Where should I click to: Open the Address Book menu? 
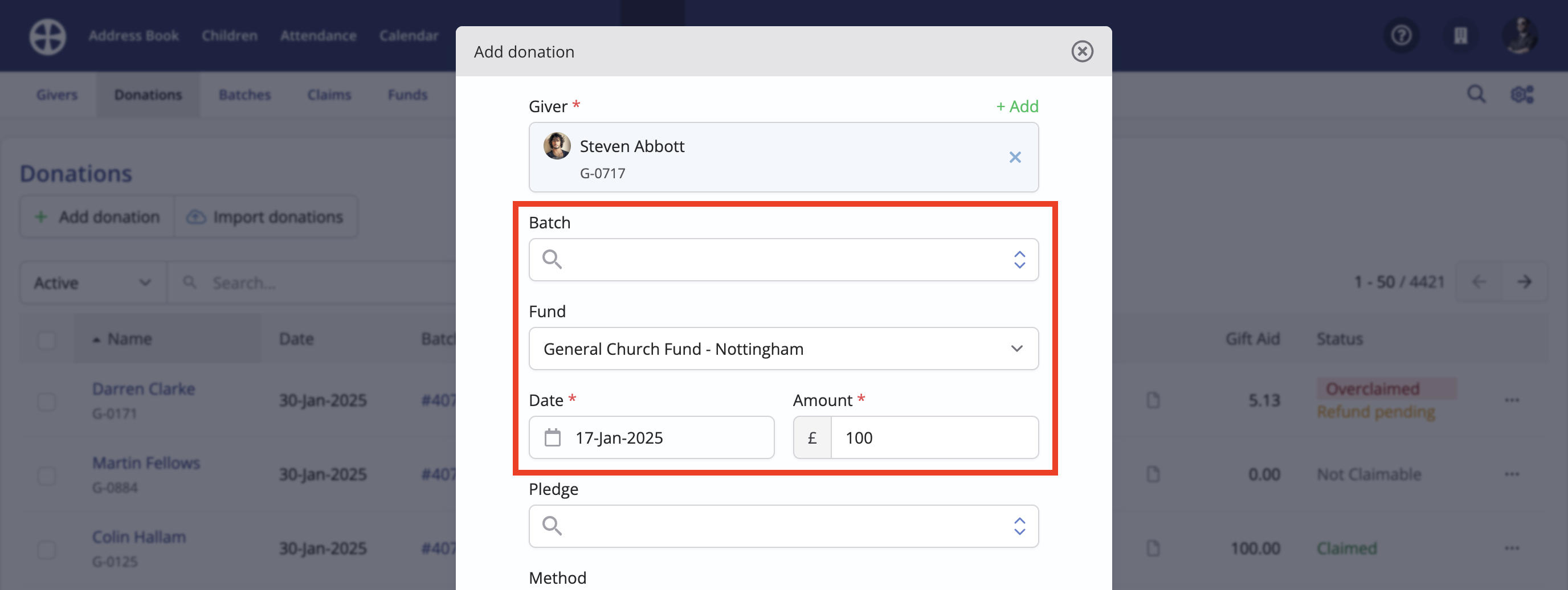(x=133, y=36)
